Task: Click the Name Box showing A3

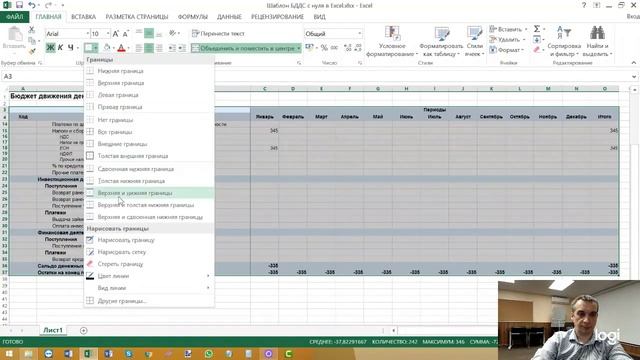Action: click(41, 76)
